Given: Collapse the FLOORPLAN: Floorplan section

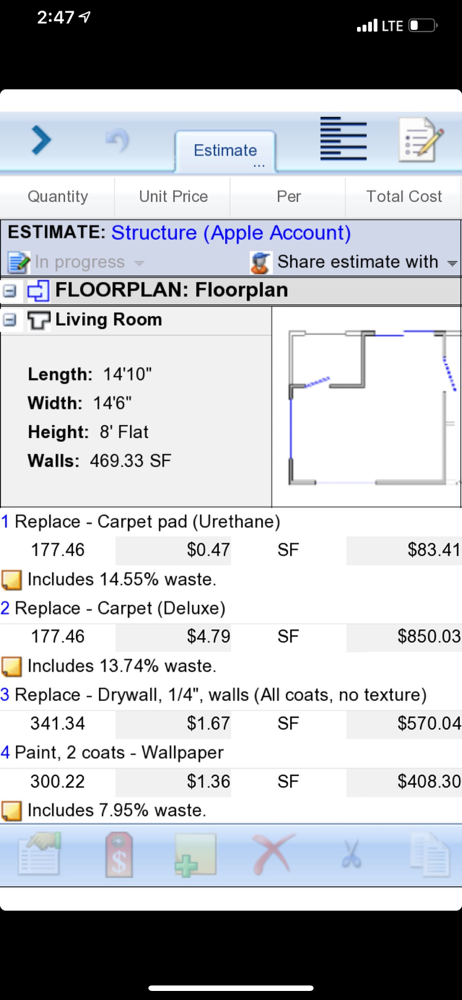Looking at the screenshot, I should 9,291.
